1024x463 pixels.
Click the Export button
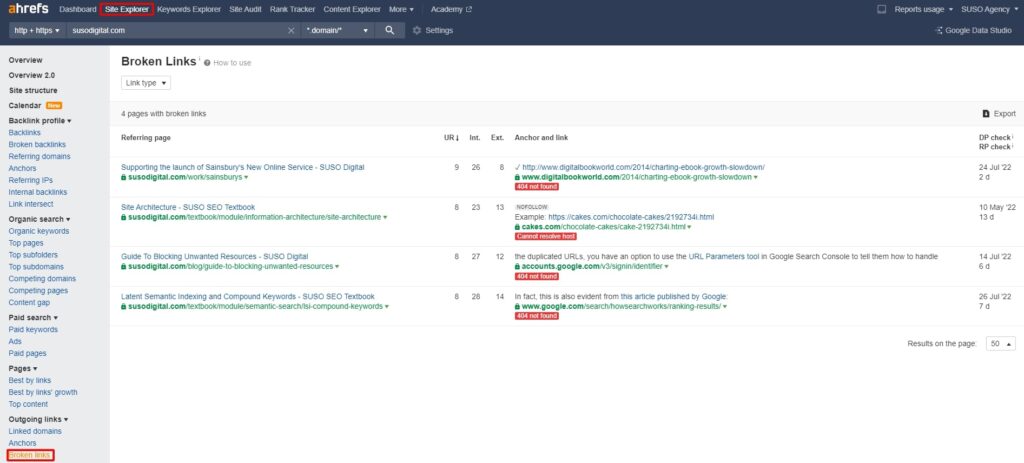(x=999, y=114)
